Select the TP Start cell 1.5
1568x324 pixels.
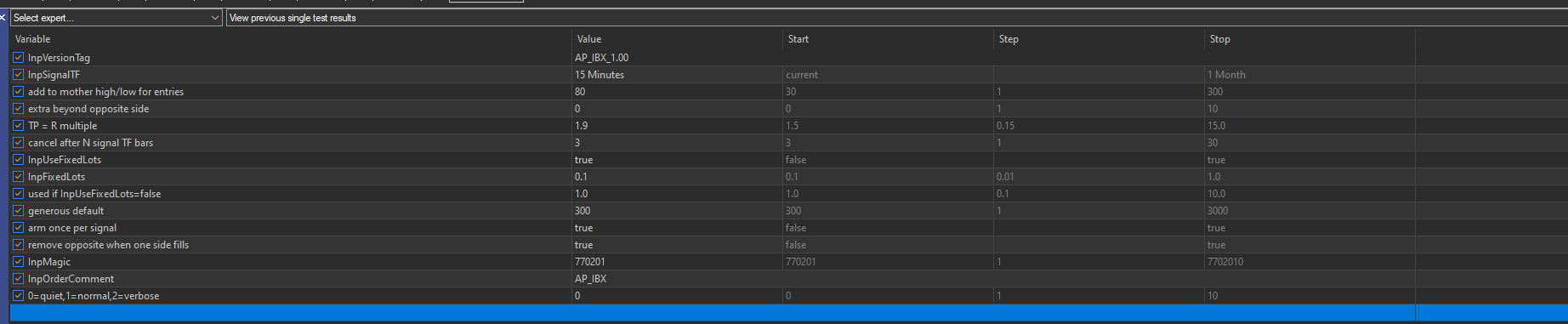(889, 126)
